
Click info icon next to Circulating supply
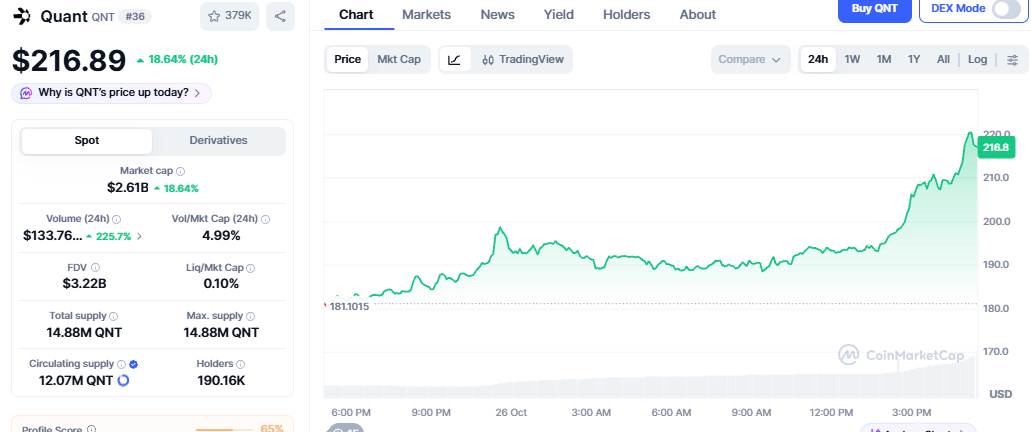(122, 364)
